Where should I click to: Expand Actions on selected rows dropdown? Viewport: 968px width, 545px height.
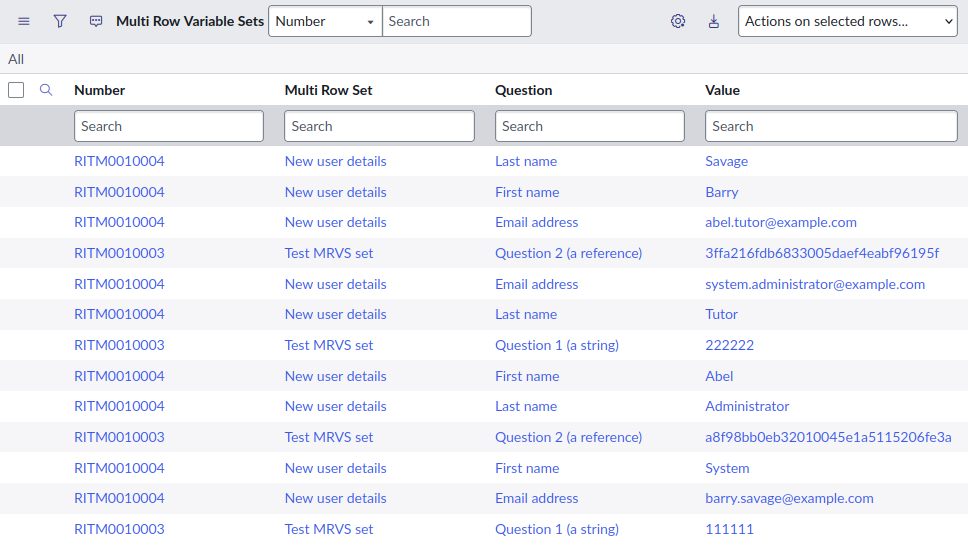click(848, 21)
